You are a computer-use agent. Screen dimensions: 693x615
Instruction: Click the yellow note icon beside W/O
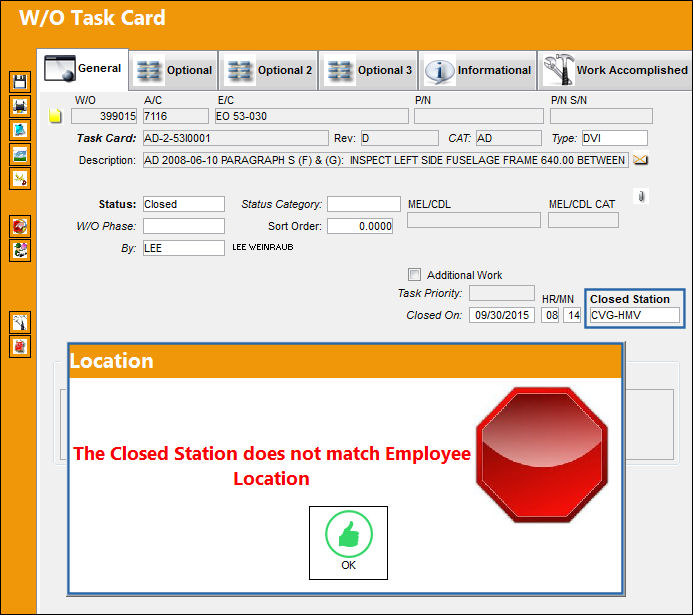coord(55,116)
